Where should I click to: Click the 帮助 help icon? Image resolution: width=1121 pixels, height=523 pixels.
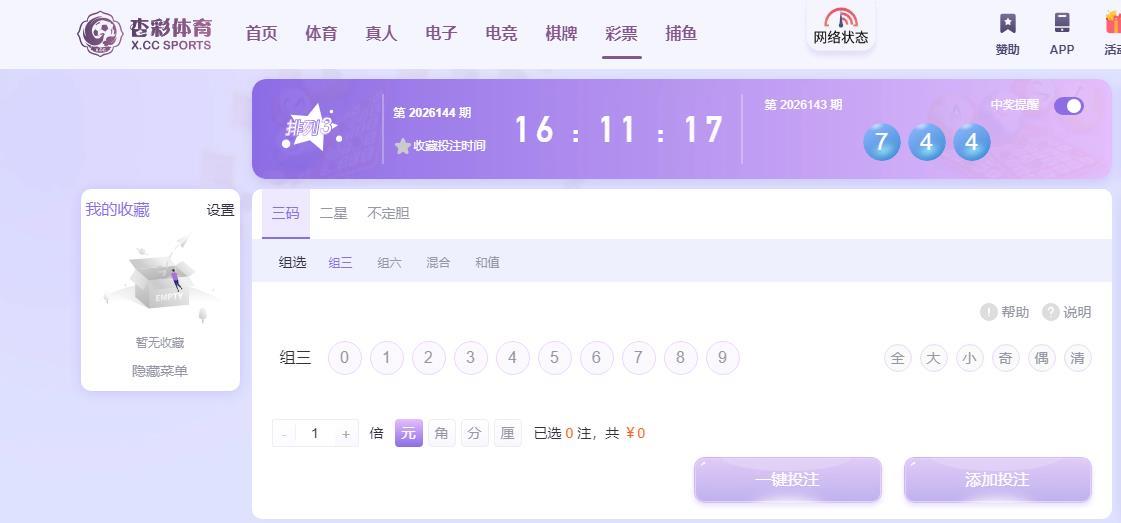[988, 312]
